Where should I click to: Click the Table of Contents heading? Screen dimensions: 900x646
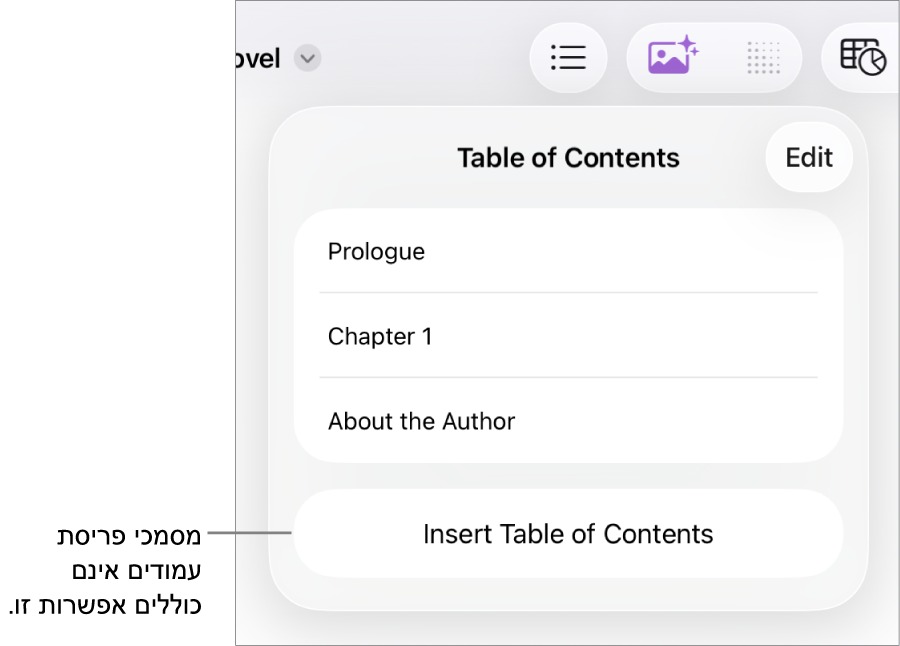(x=568, y=158)
